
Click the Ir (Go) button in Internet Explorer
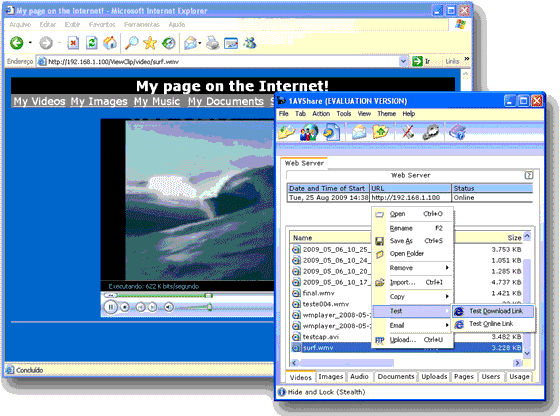click(x=421, y=61)
